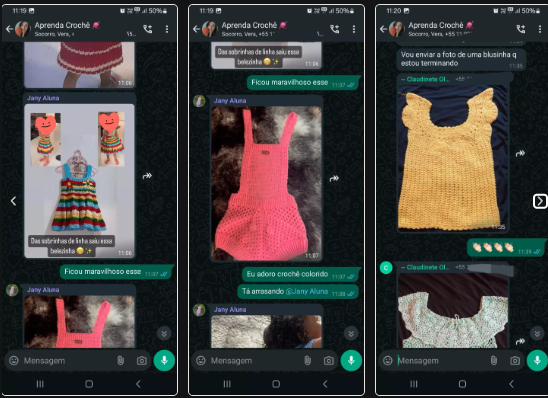Open emoji picker on middle phone

(201, 360)
